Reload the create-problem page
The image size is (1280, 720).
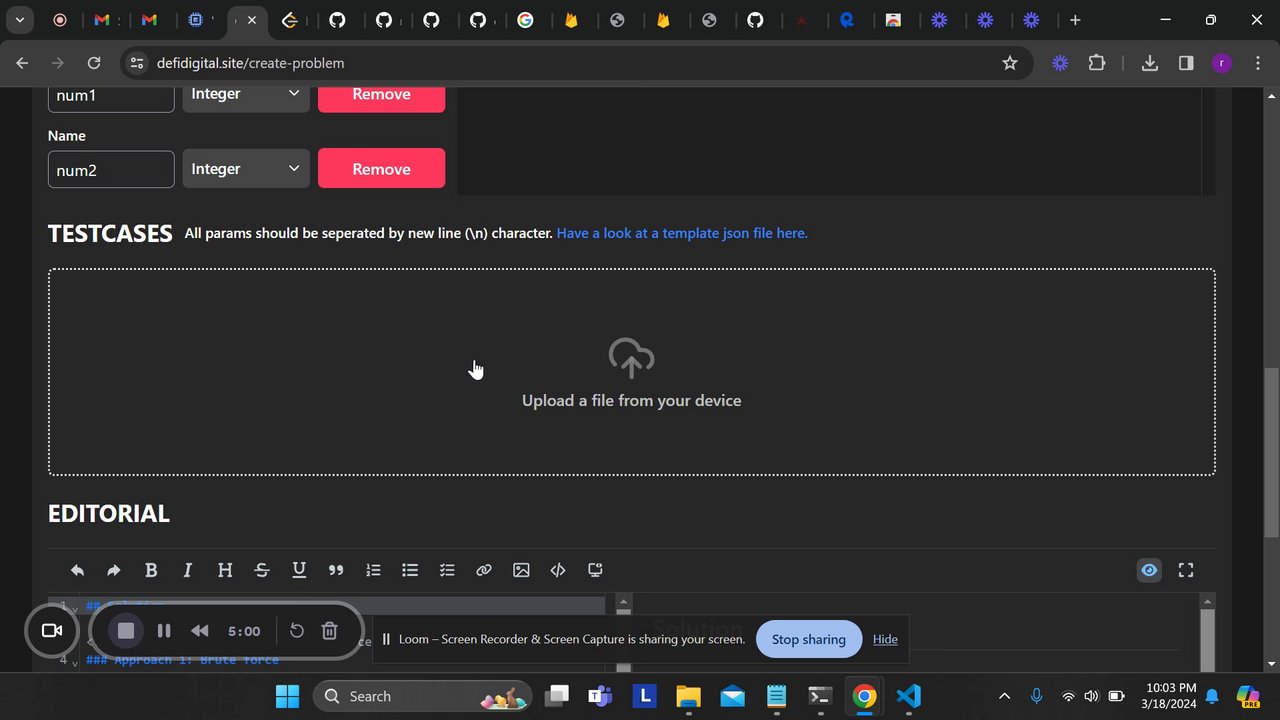click(94, 63)
